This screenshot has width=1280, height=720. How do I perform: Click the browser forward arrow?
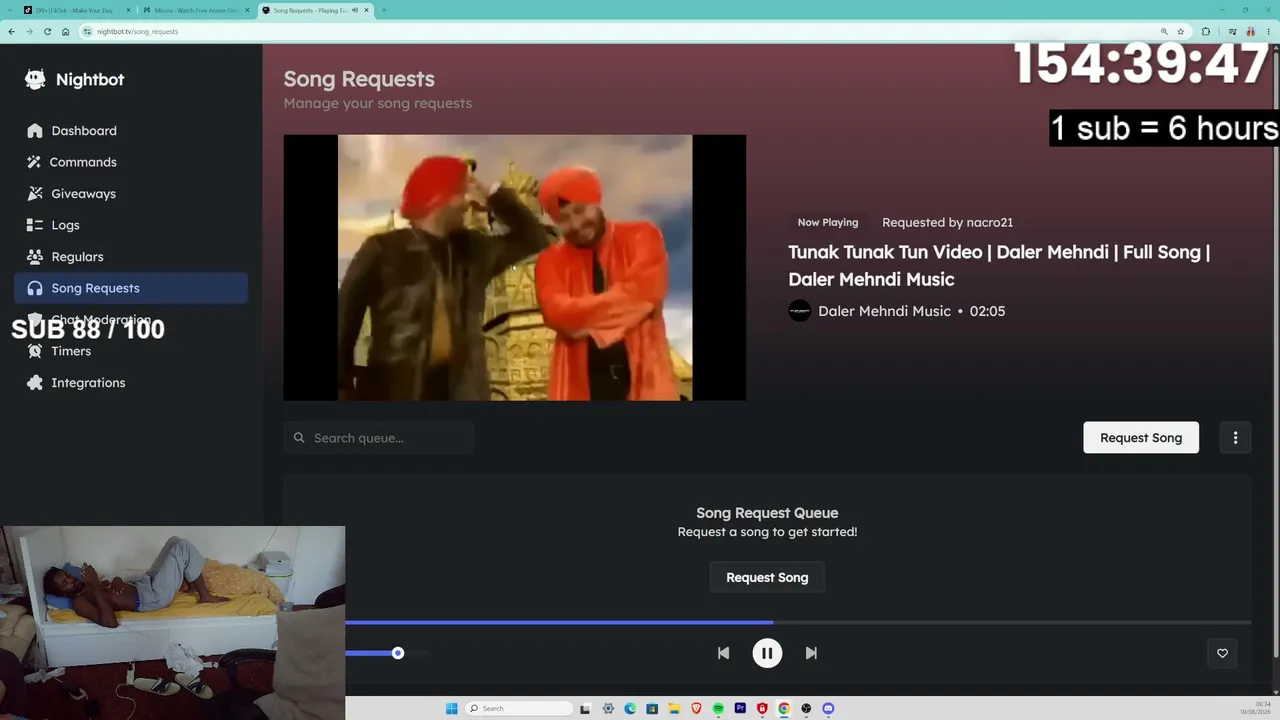pos(29,31)
